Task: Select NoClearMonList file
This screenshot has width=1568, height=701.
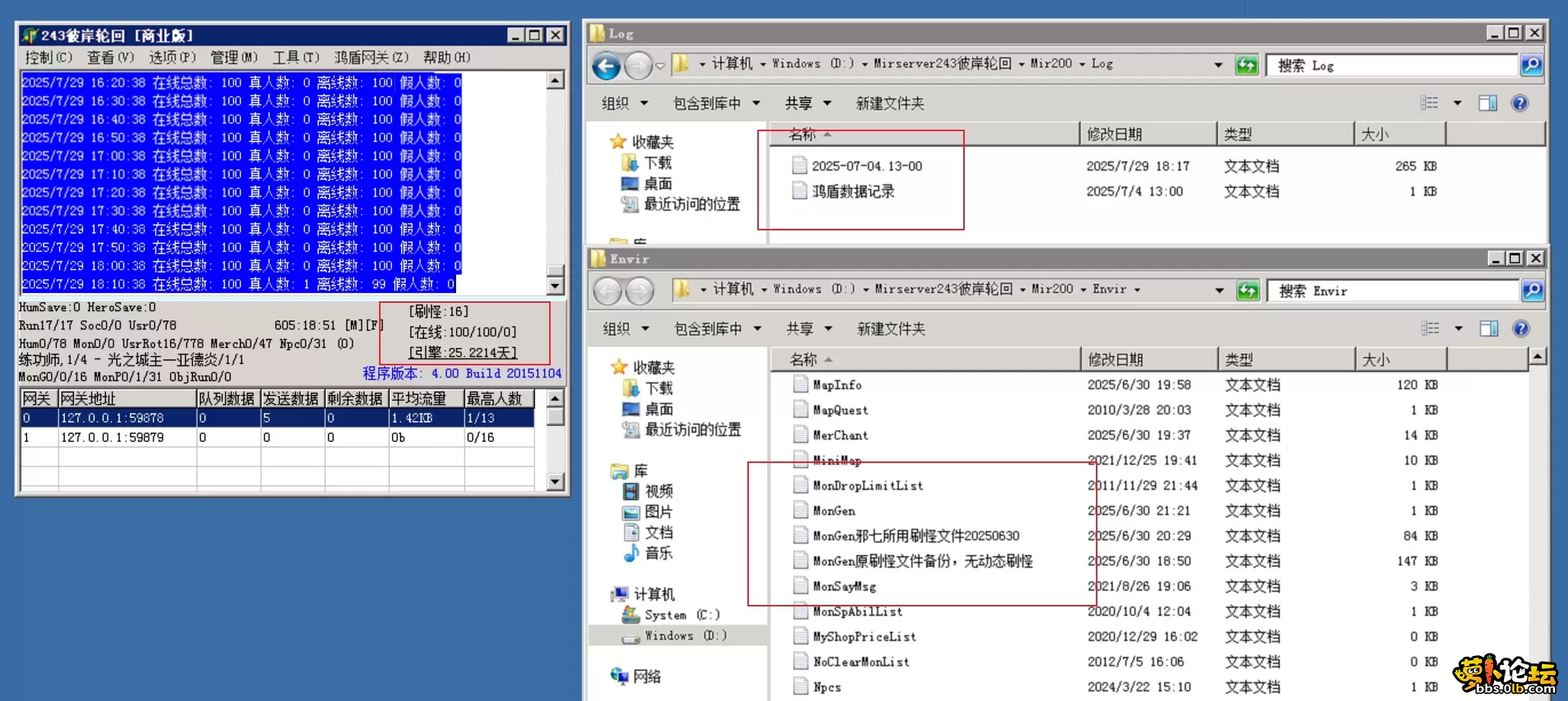Action: click(851, 661)
